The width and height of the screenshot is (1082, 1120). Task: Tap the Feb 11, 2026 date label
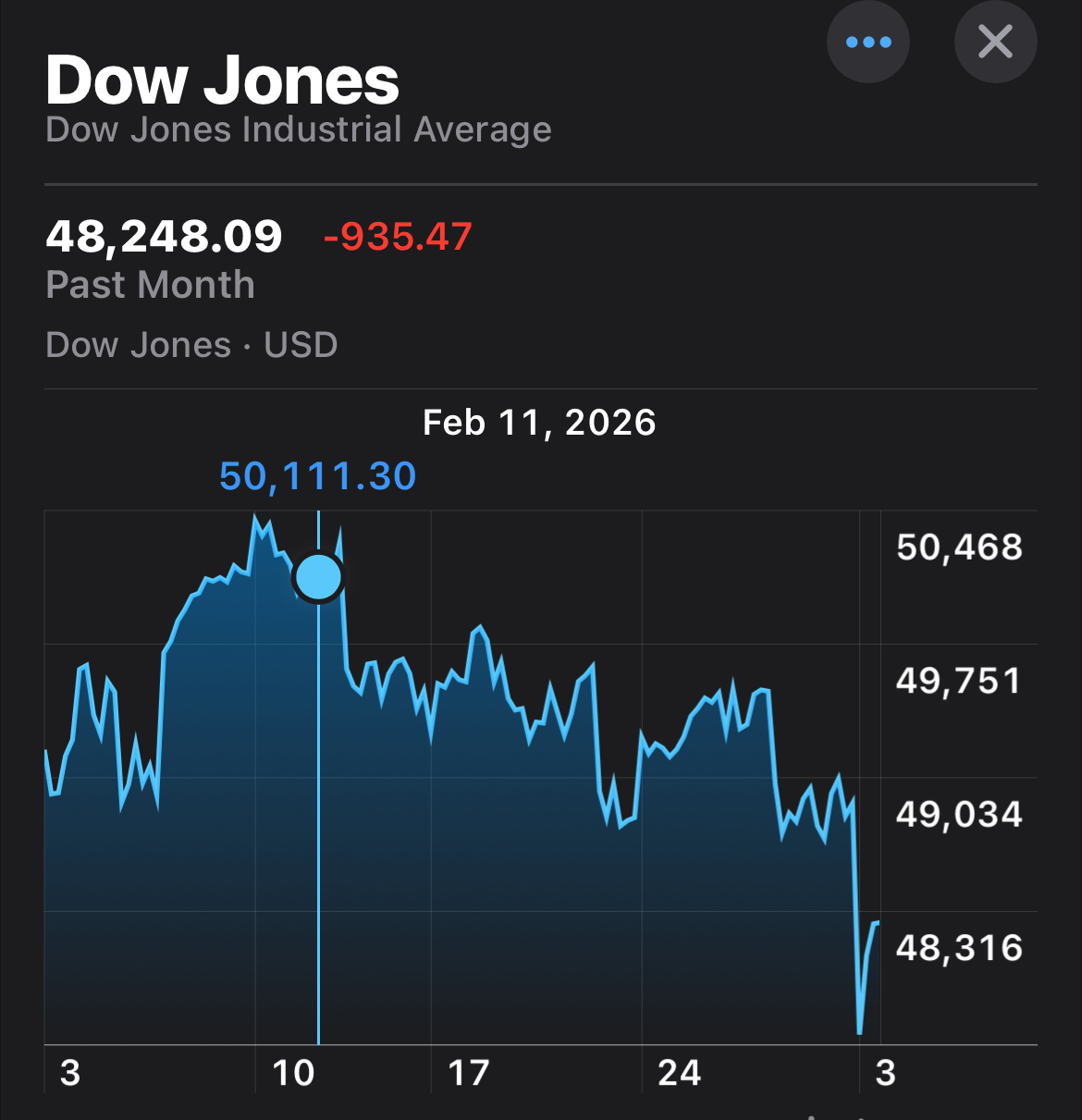coord(539,423)
